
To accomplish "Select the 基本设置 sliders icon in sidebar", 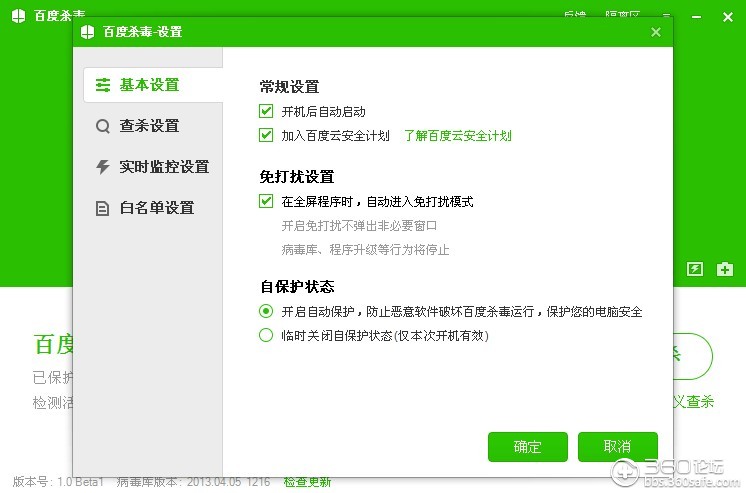I will coord(102,85).
